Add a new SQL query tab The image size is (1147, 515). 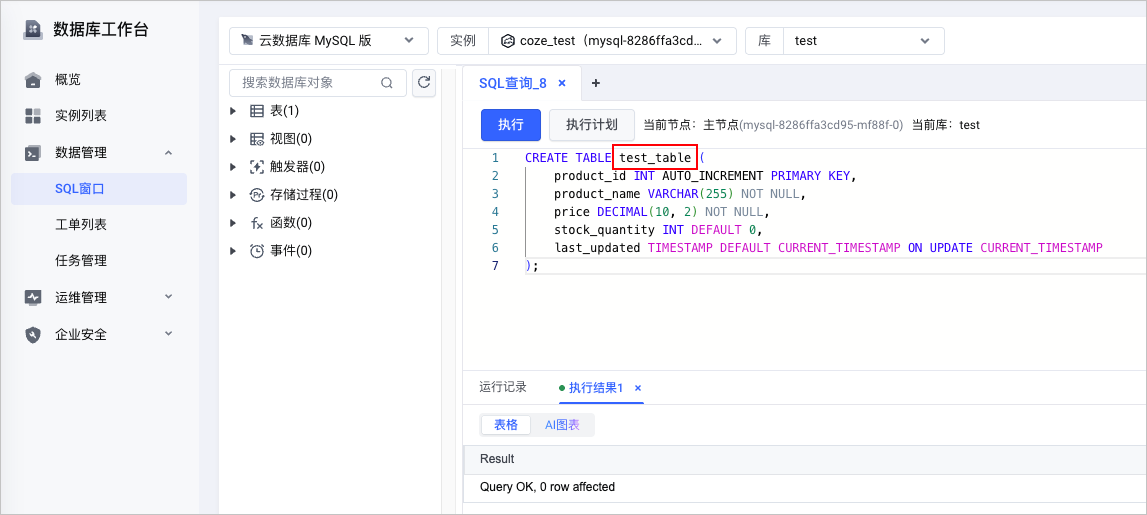point(595,83)
